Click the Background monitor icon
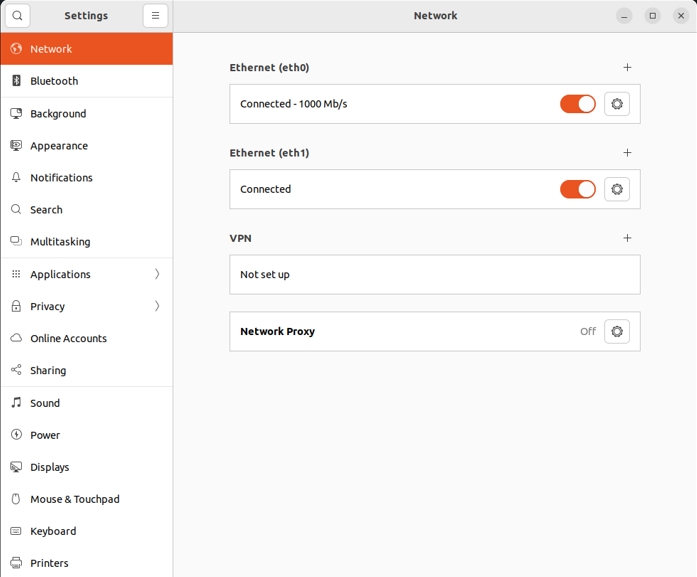 (x=16, y=113)
